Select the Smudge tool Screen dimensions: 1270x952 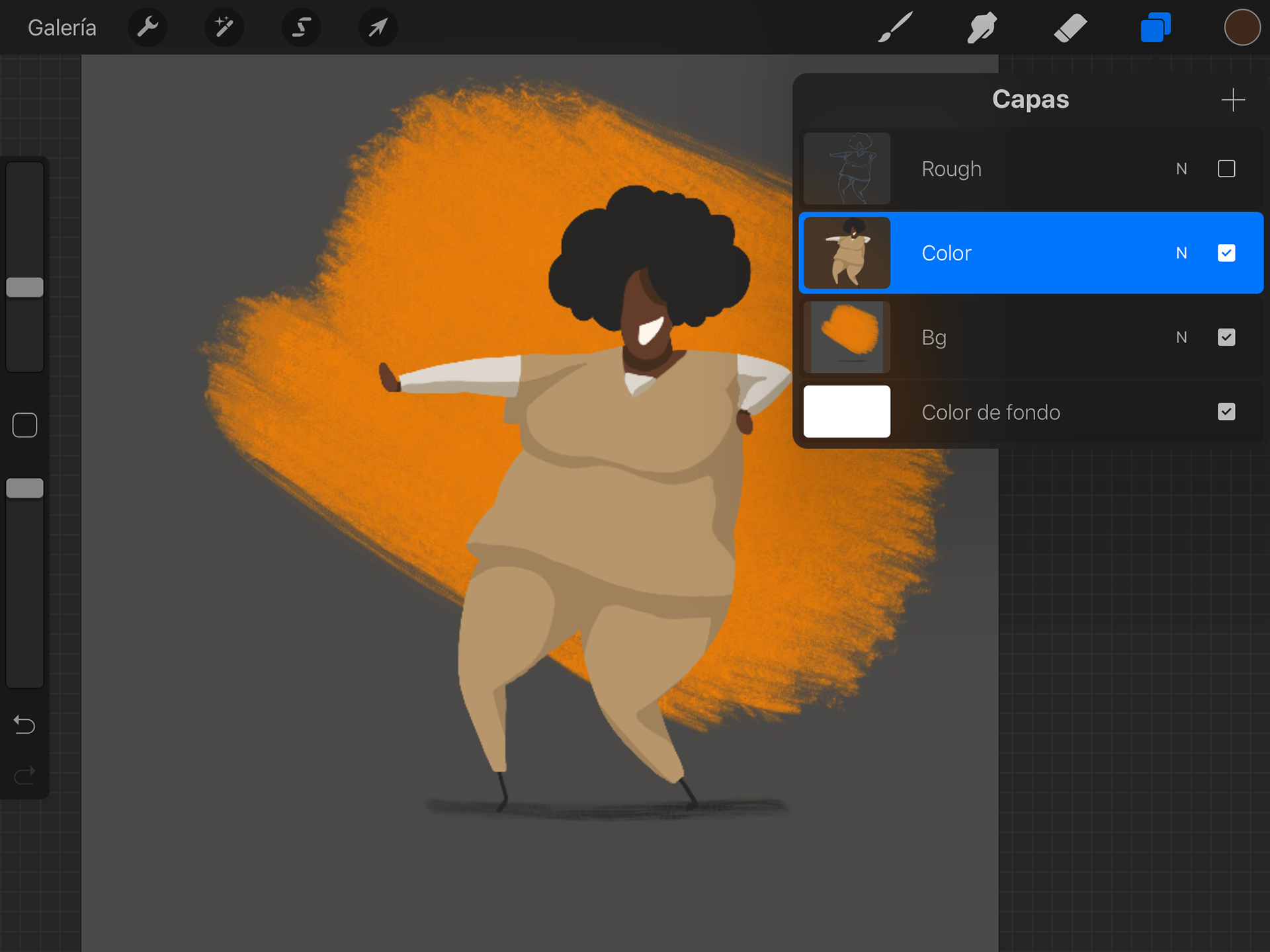(x=982, y=28)
